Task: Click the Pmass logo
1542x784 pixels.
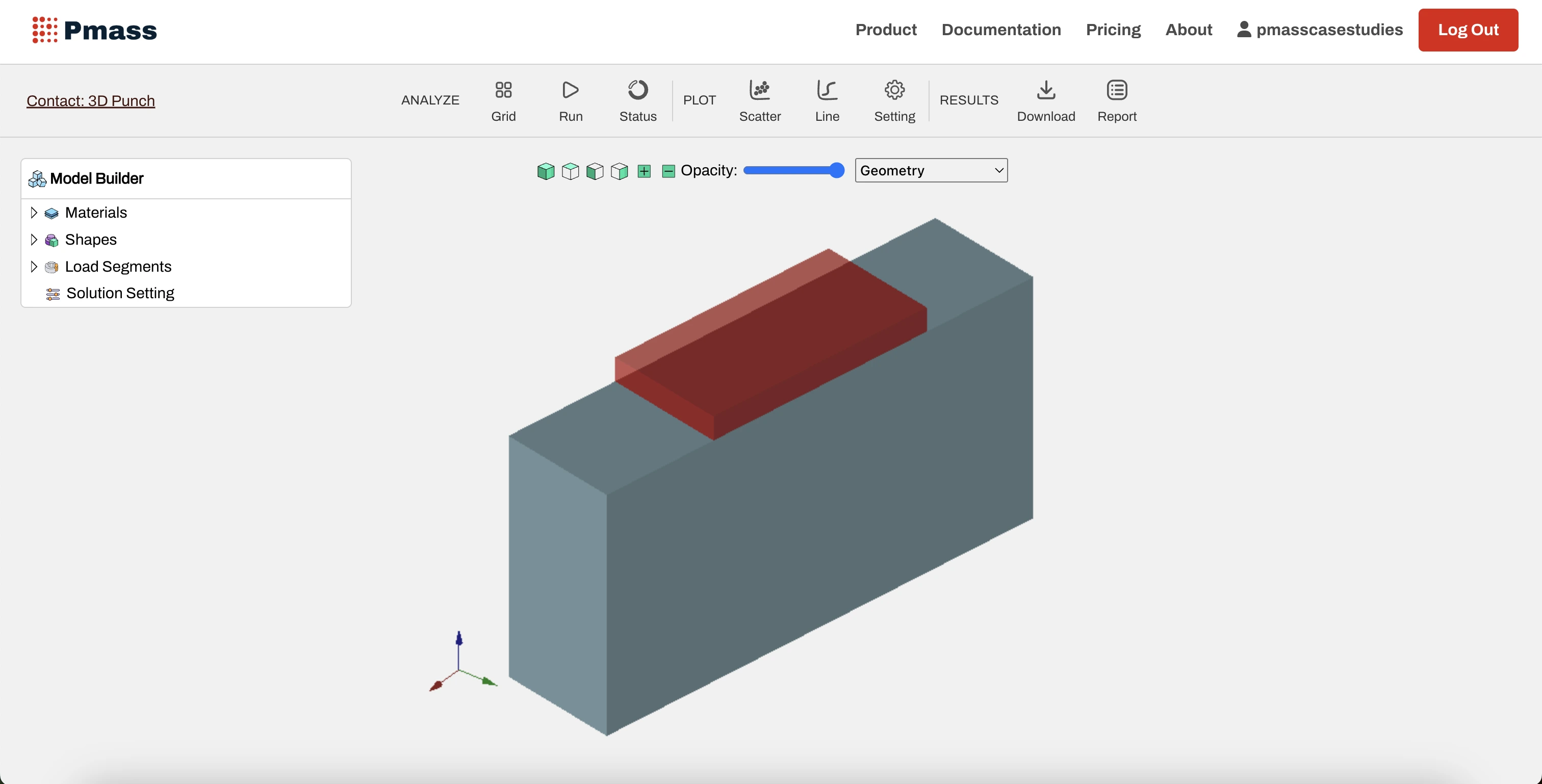Action: [x=94, y=30]
